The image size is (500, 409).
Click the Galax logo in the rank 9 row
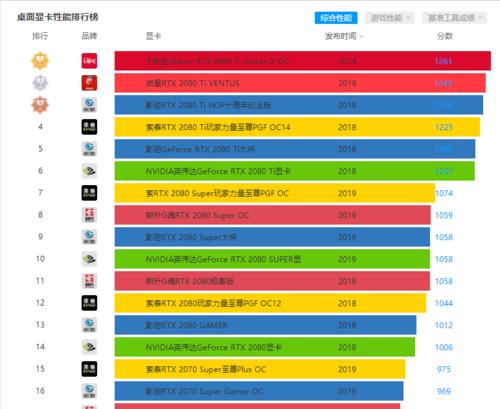(x=89, y=237)
